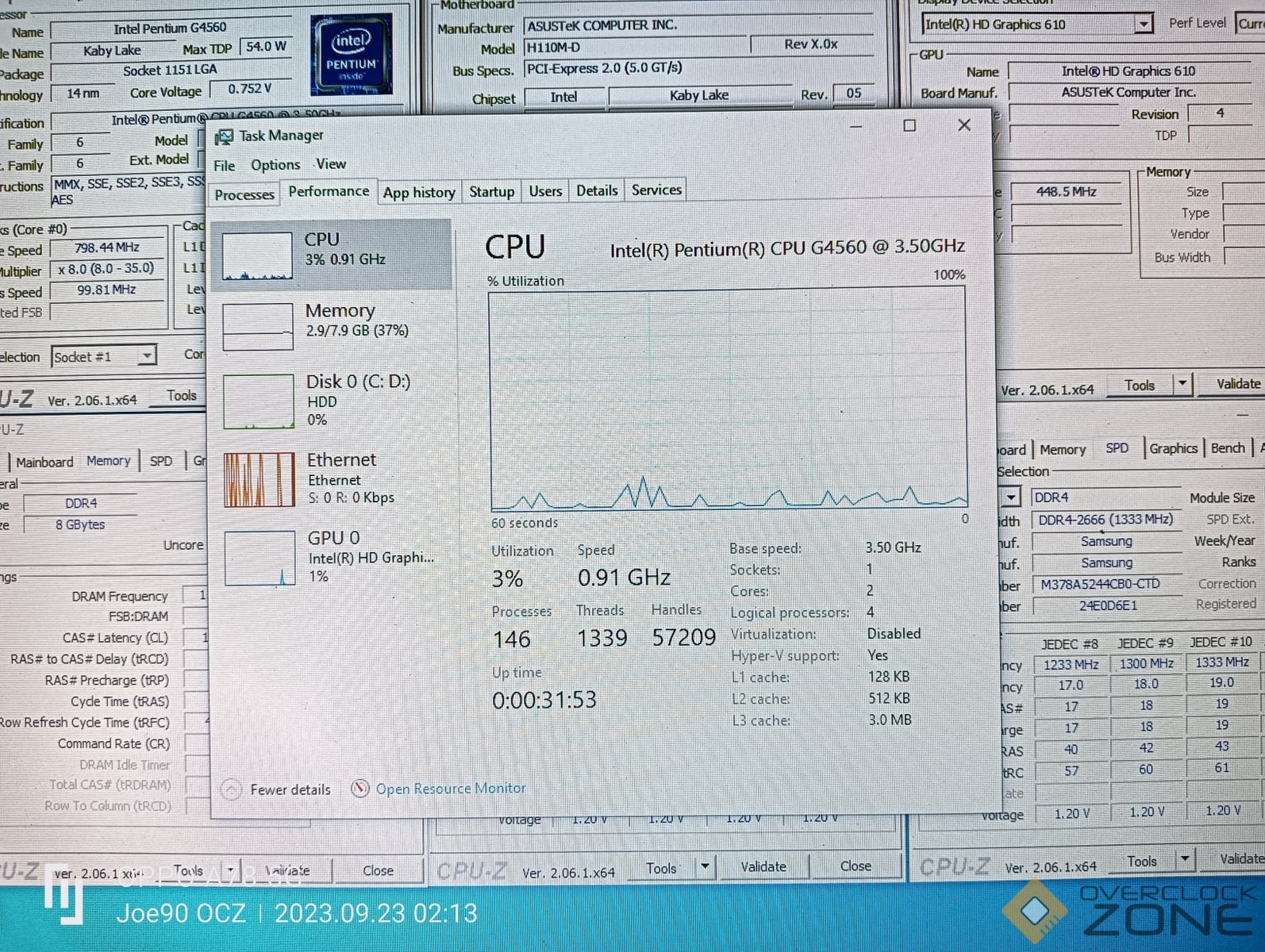This screenshot has width=1265, height=952.
Task: Click Validate in bottom-right CPU-Z window
Action: pyautogui.click(x=1241, y=858)
